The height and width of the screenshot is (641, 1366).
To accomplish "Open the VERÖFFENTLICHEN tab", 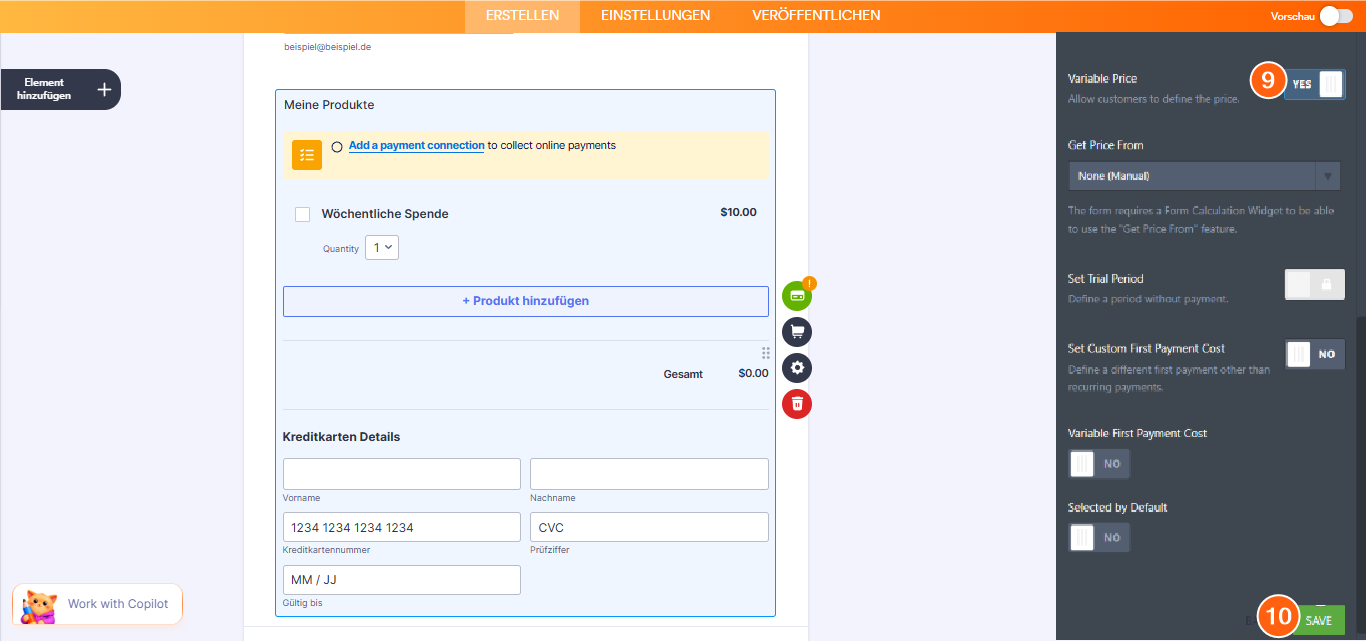I will (x=816, y=16).
